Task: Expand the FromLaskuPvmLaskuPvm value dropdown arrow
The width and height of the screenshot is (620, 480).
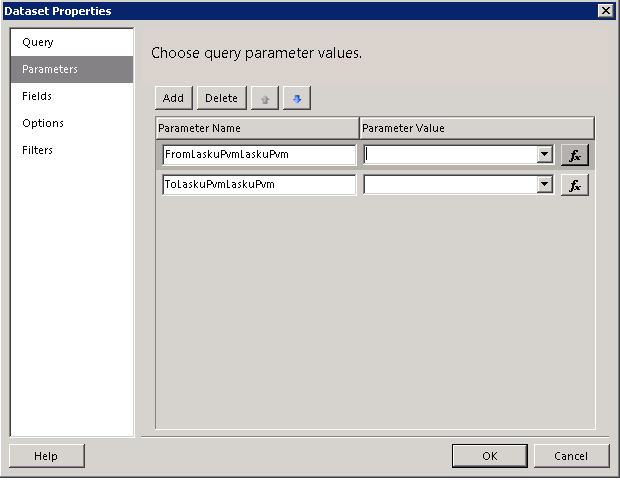Action: pyautogui.click(x=545, y=155)
